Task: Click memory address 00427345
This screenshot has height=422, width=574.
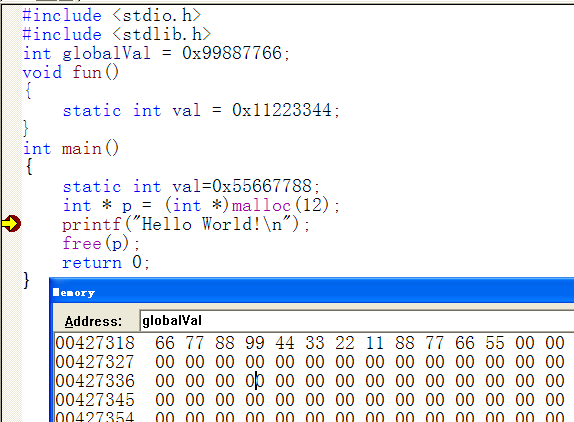Action: (95, 400)
